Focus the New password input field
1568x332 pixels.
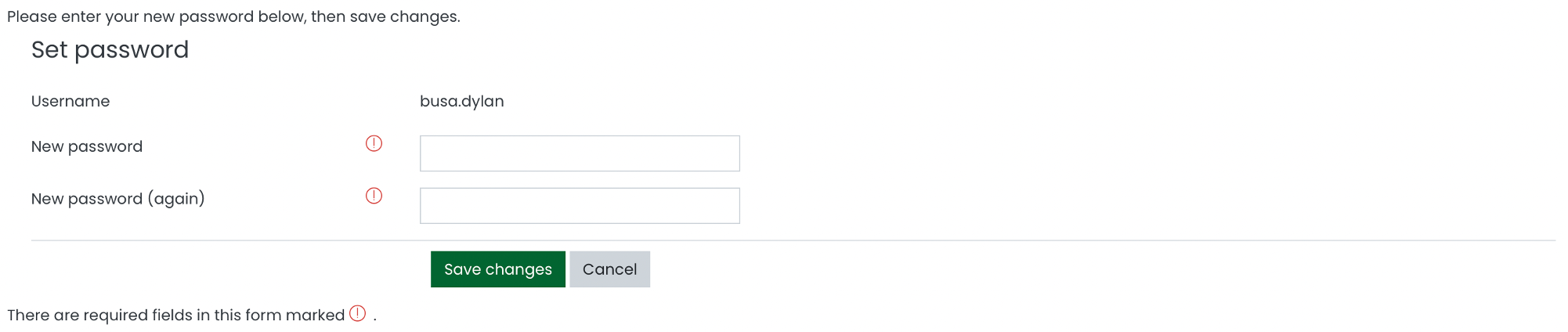click(x=580, y=153)
